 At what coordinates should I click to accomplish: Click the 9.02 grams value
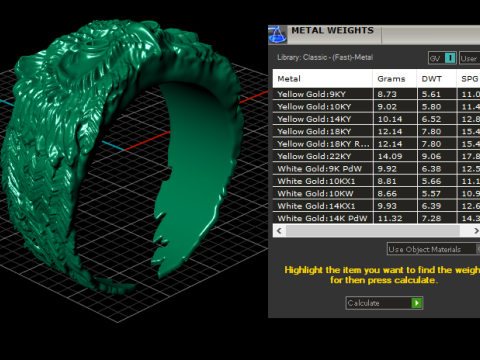tap(387, 107)
